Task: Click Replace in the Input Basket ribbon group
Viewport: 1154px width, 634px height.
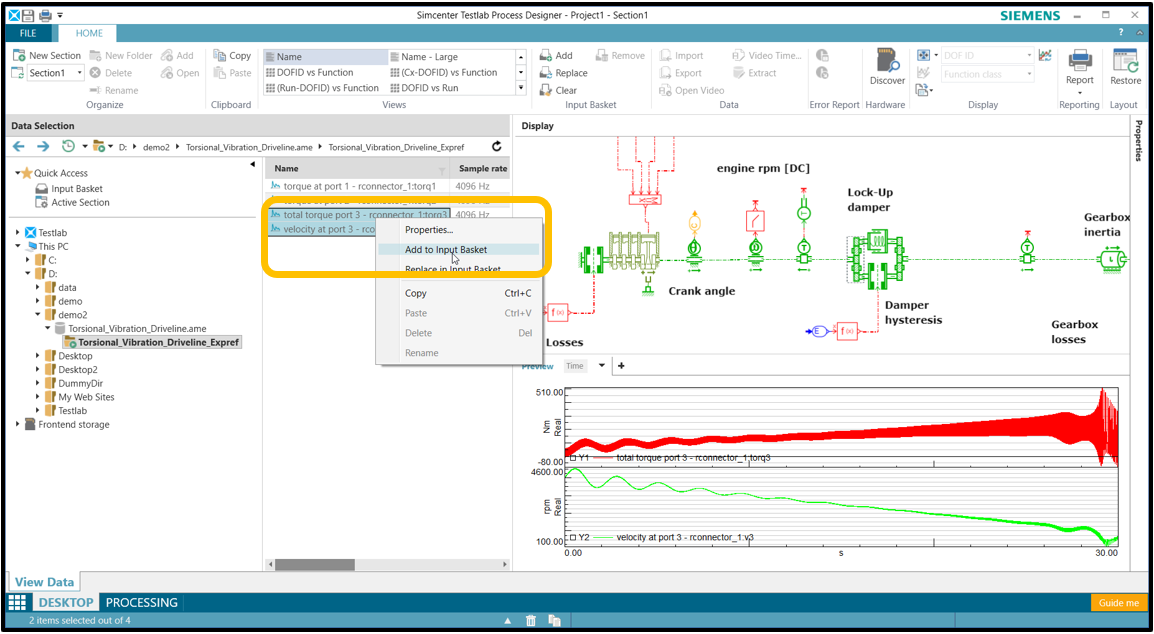Action: point(563,73)
